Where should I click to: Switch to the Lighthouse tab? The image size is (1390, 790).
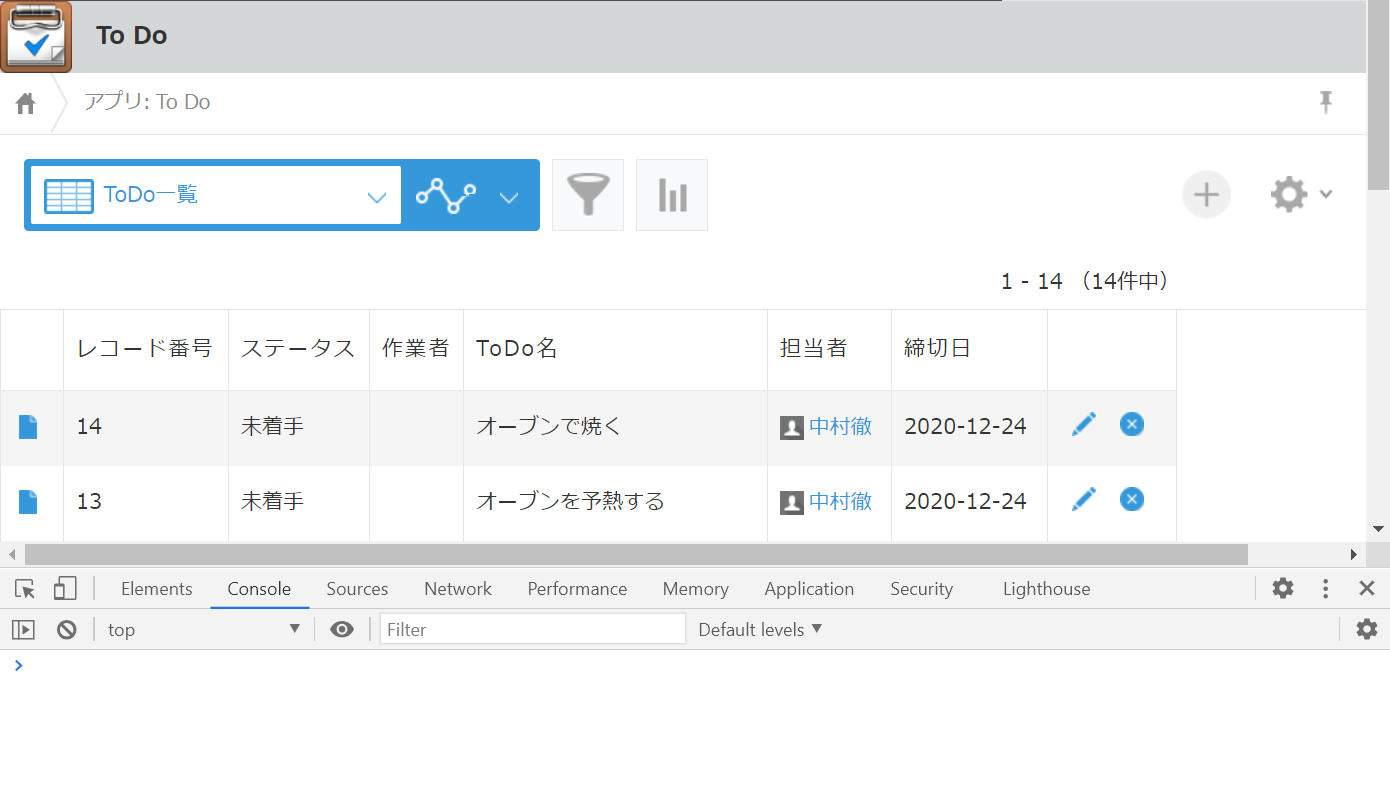[1046, 589]
